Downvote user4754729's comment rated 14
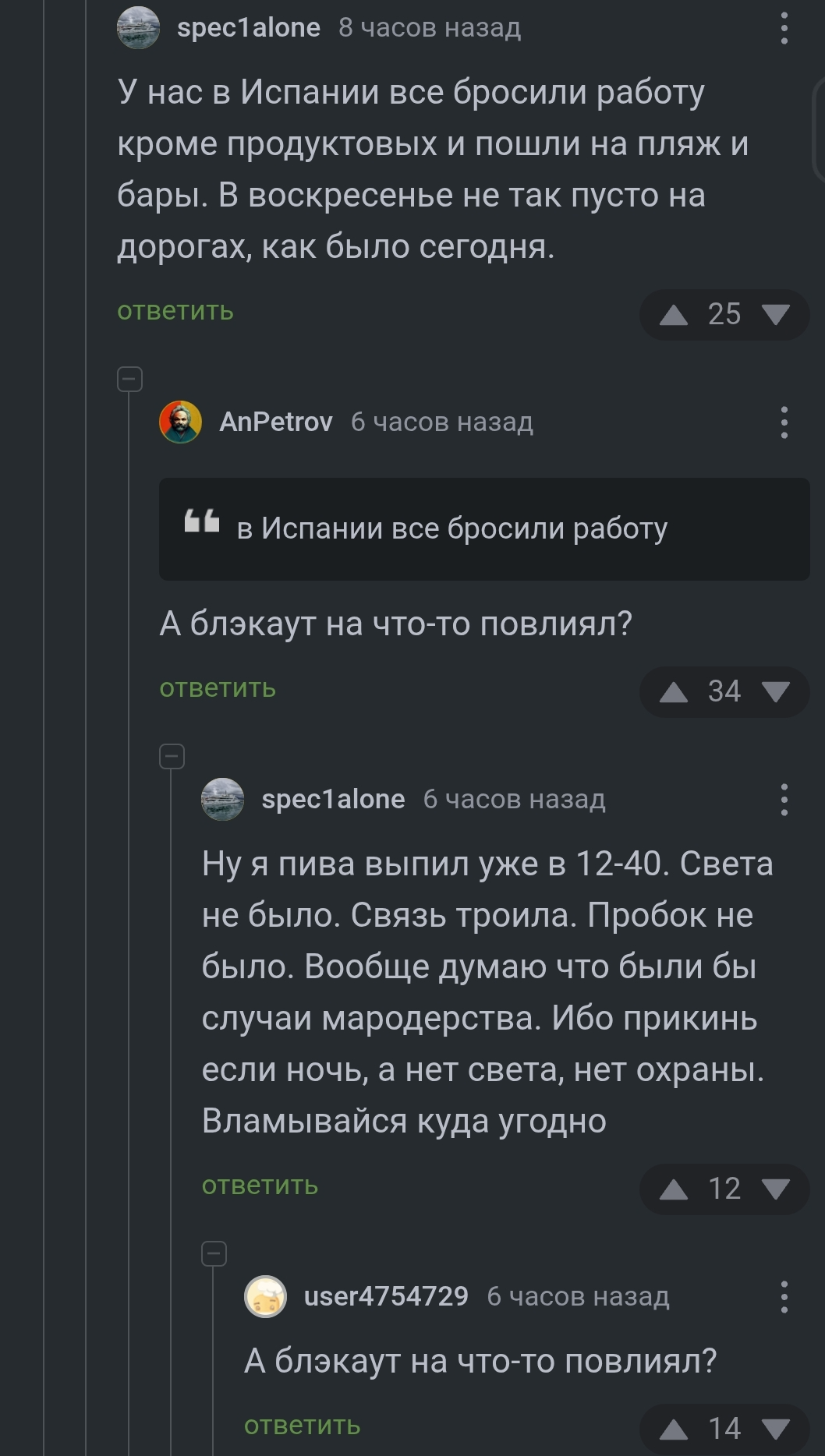The width and height of the screenshot is (825, 1456). [x=775, y=1429]
